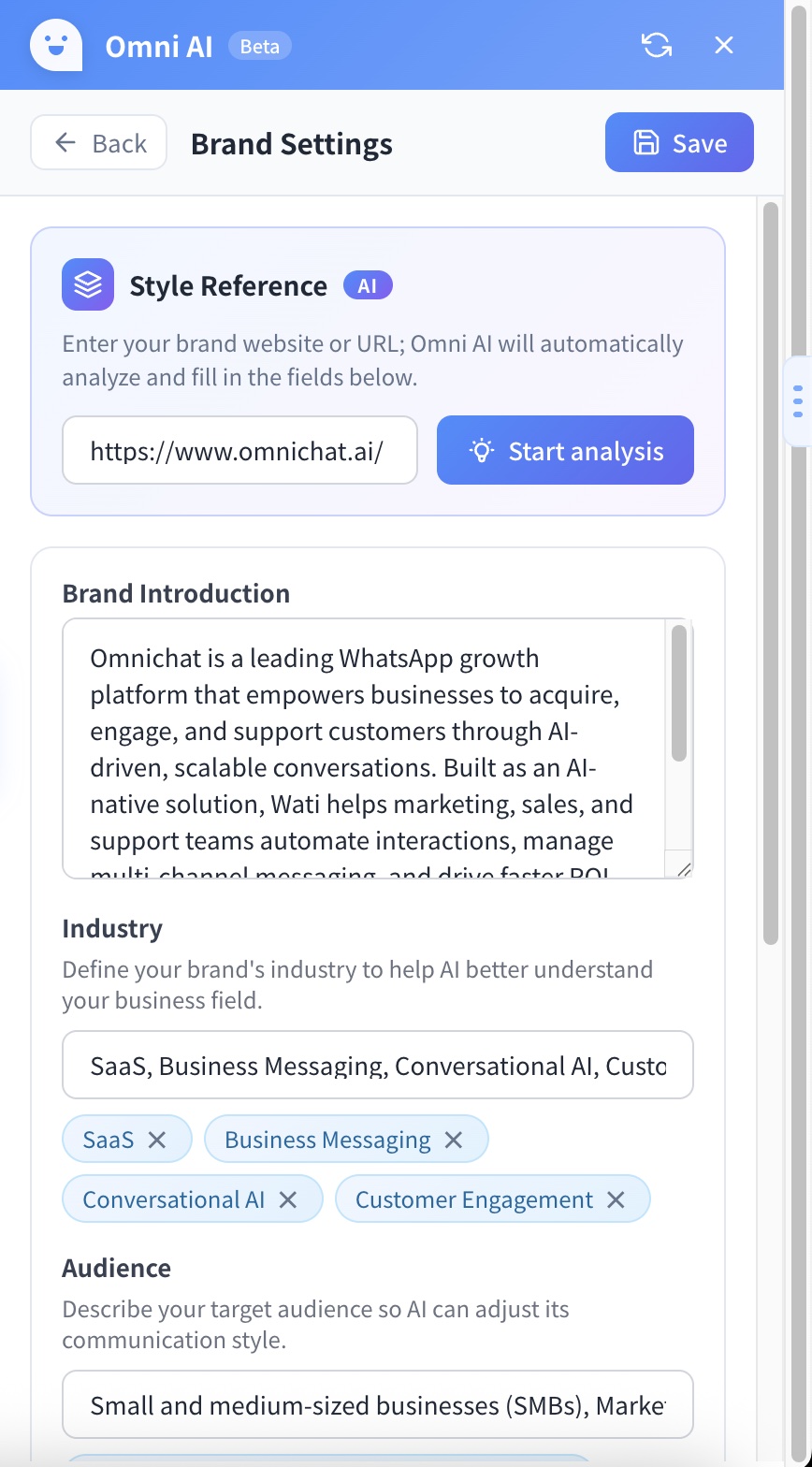
Task: Click the refresh conversation icon in header
Action: tap(657, 45)
